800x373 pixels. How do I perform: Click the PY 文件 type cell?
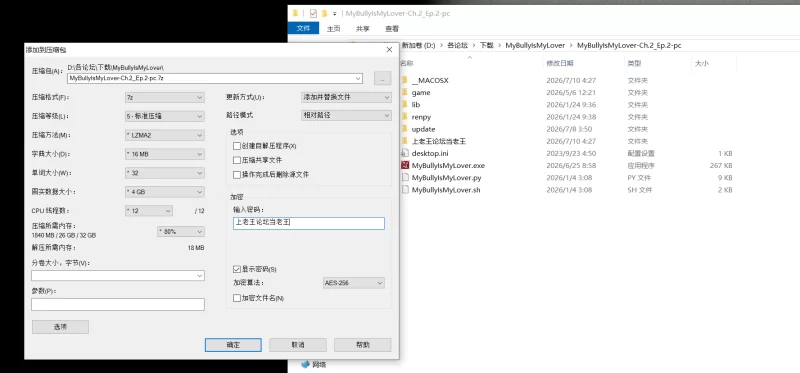(639, 178)
